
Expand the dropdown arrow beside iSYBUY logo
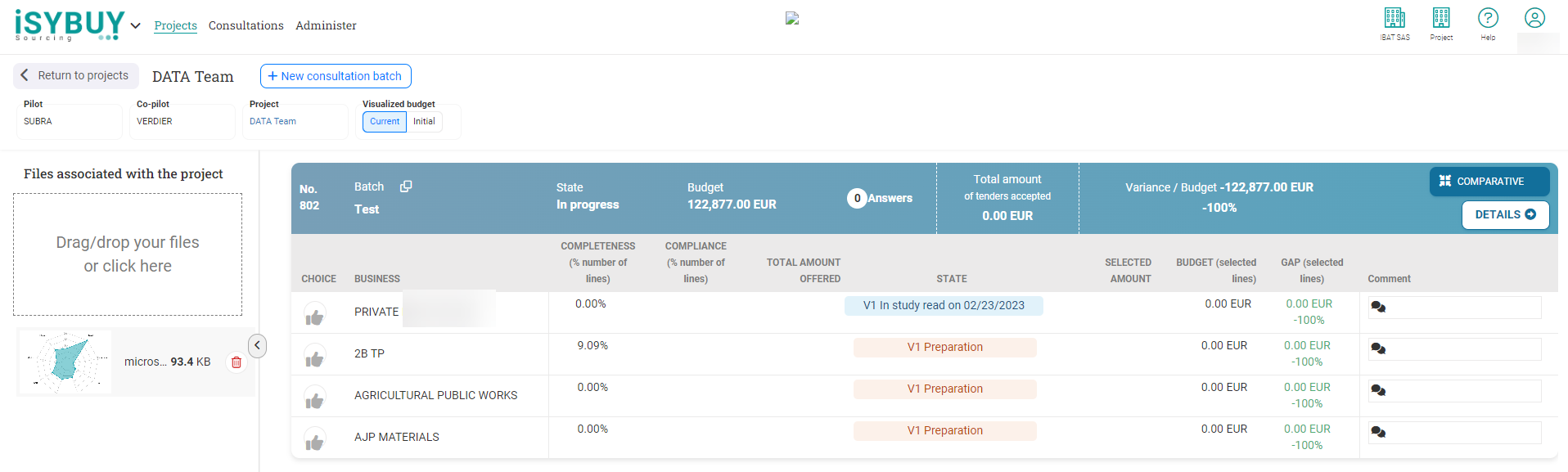[x=136, y=26]
